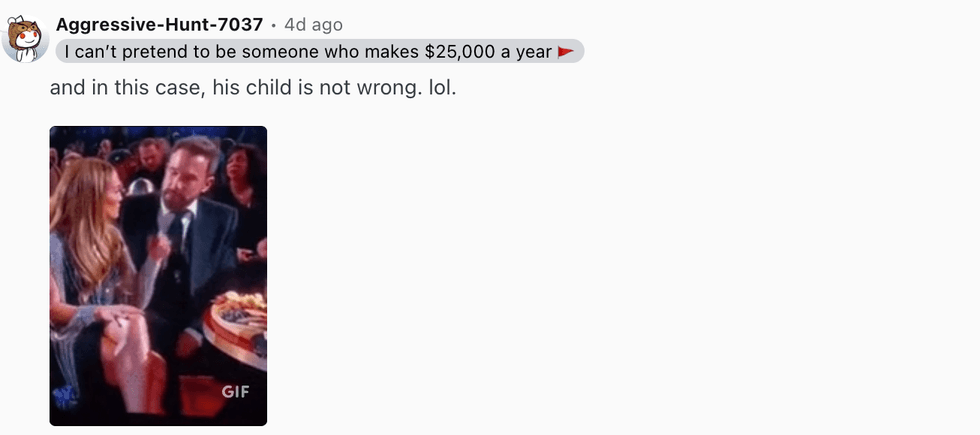Click the red flag emoji in flair
Image resolution: width=980 pixels, height=435 pixels.
point(565,52)
